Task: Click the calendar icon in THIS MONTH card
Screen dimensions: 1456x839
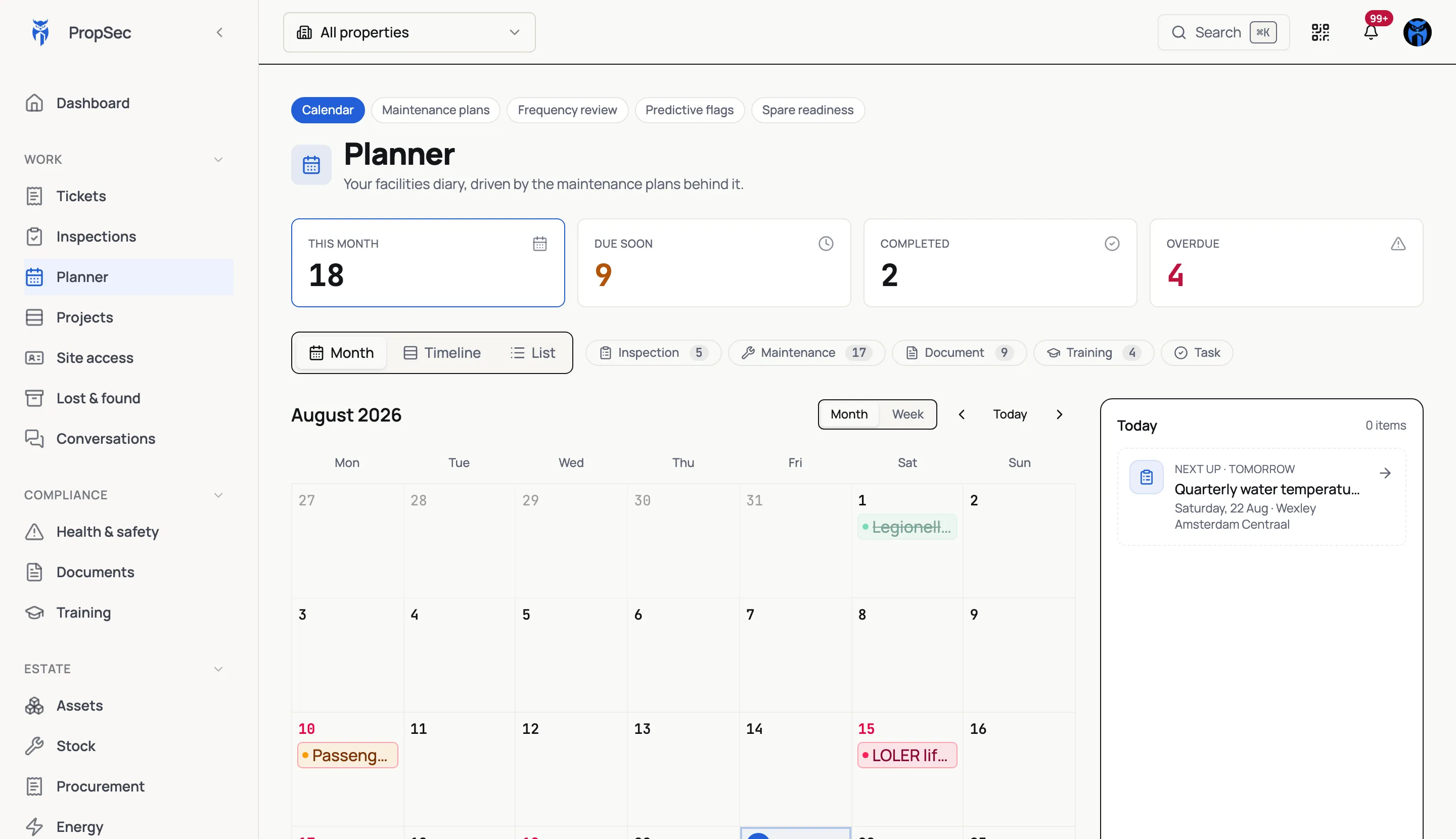Action: click(539, 244)
